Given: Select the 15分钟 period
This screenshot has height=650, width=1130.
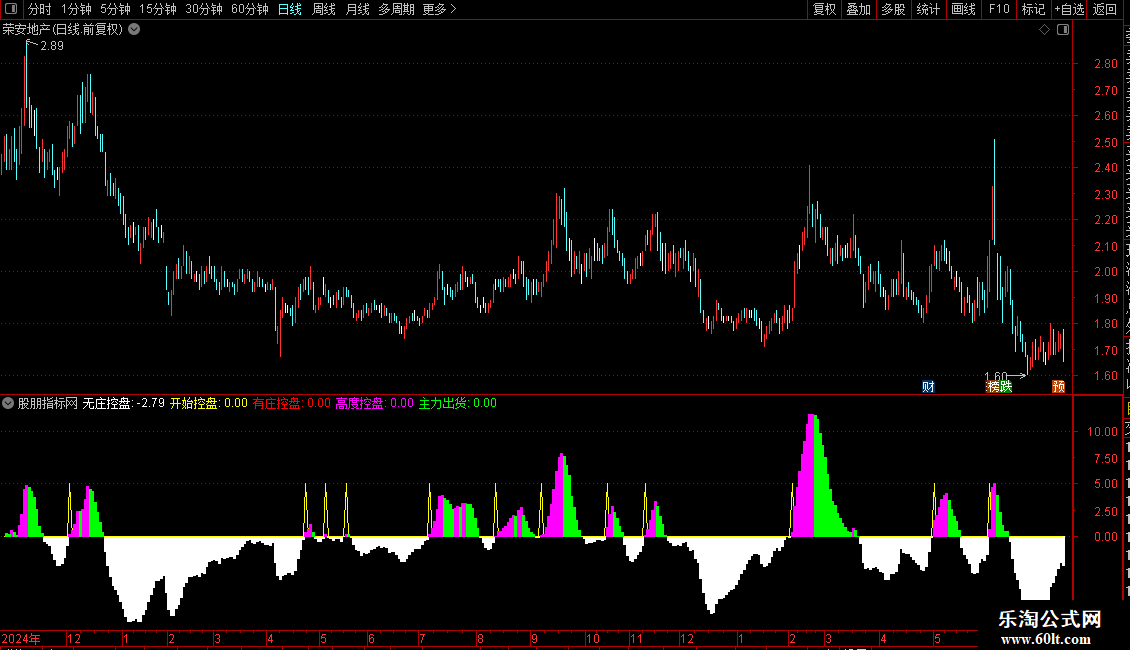Looking at the screenshot, I should tap(157, 9).
